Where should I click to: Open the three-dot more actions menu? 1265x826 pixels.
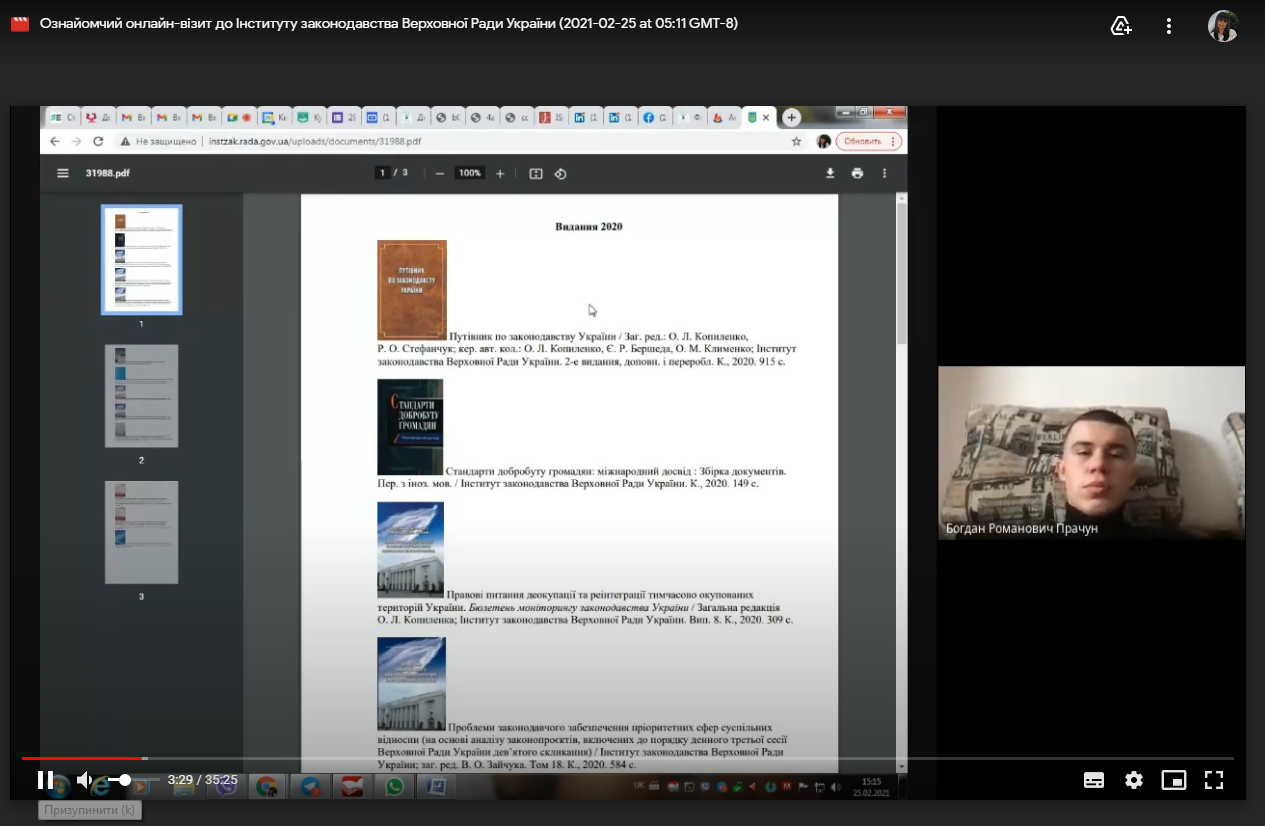click(1169, 26)
